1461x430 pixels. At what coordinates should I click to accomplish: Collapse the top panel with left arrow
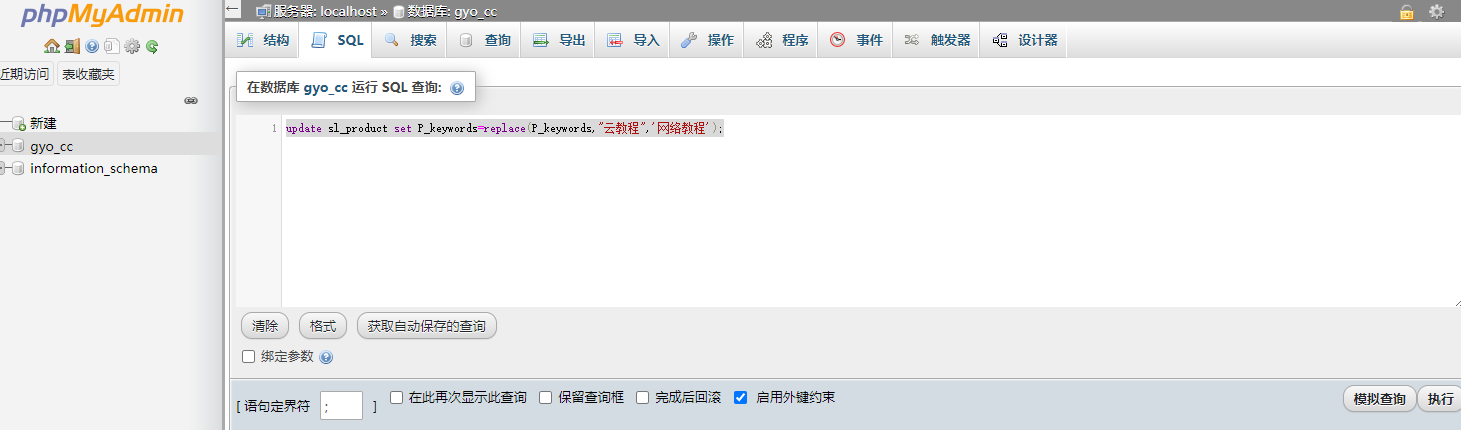tap(233, 10)
